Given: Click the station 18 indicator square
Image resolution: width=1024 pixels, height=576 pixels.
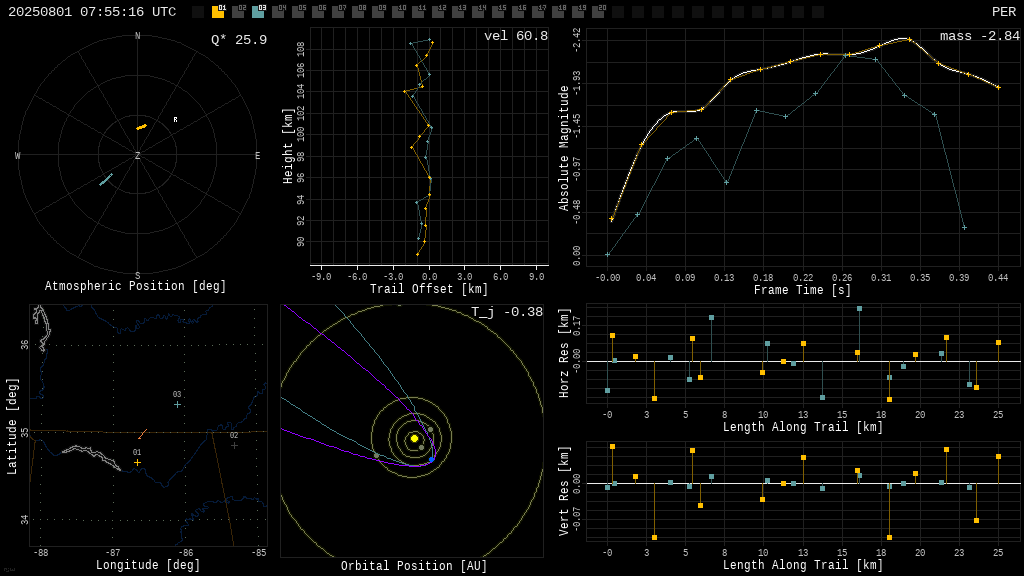Looking at the screenshot, I should coord(559,12).
